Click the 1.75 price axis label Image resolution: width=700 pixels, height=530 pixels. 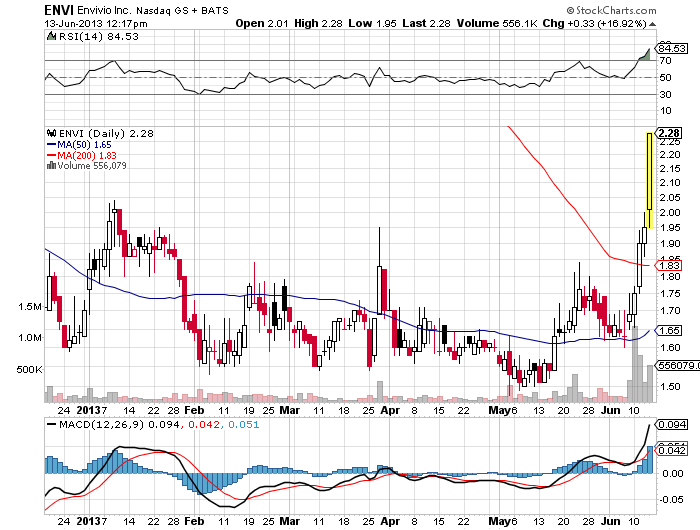[x=670, y=293]
